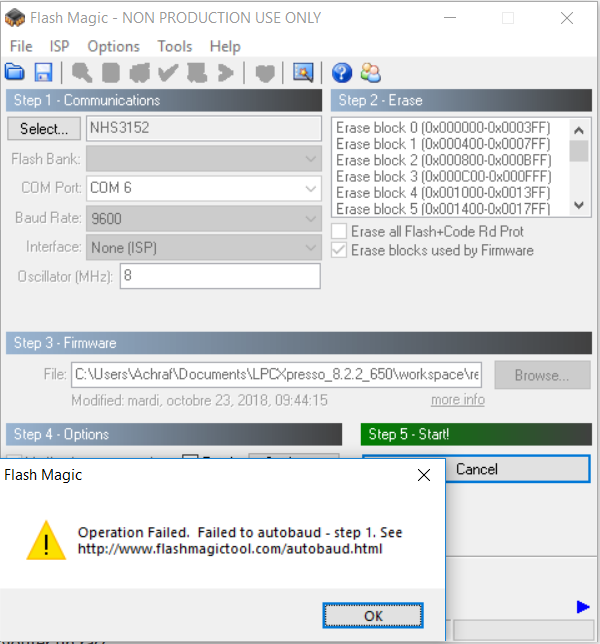
Task: Close the Flash Magic error dialog with X
Action: 424,475
